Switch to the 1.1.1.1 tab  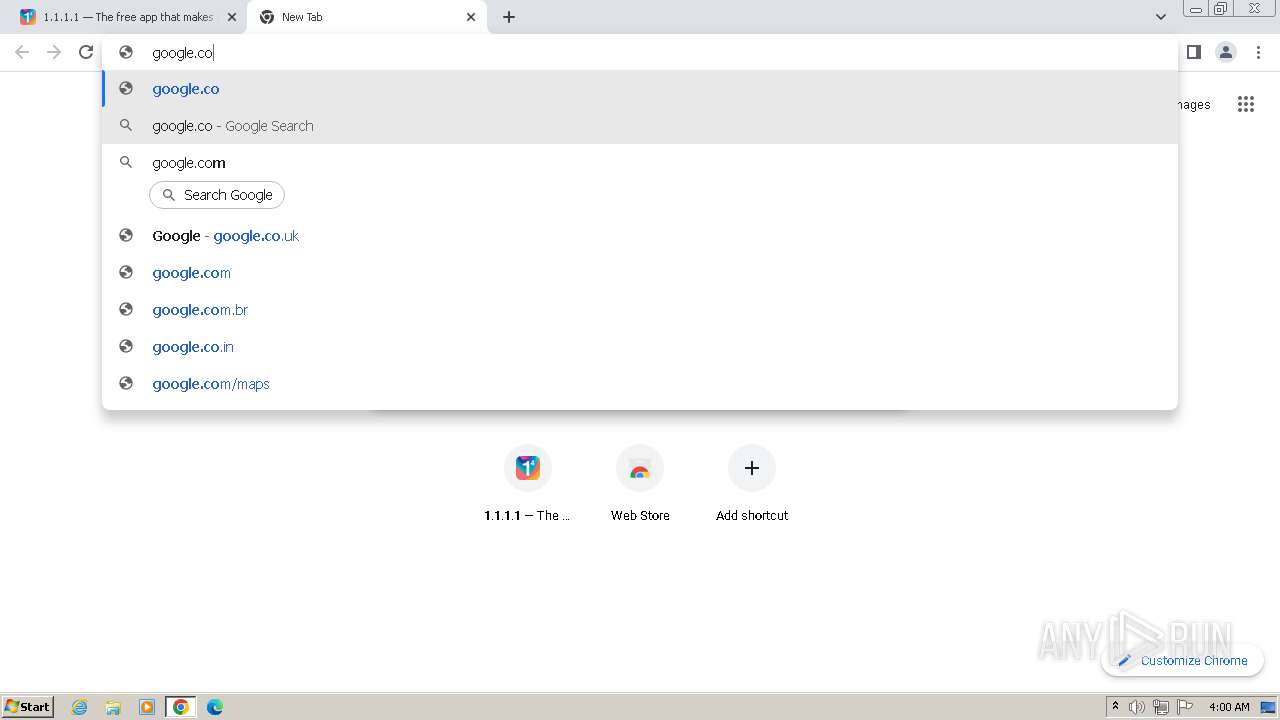127,17
